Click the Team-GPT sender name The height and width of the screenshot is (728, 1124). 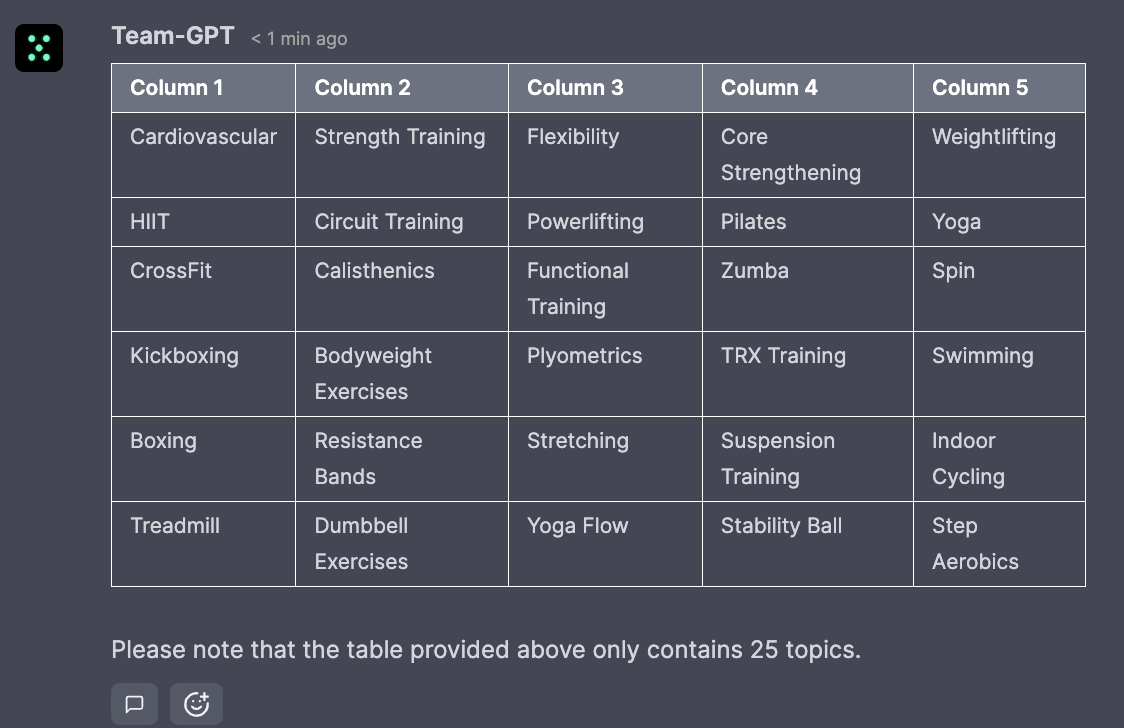coord(173,36)
